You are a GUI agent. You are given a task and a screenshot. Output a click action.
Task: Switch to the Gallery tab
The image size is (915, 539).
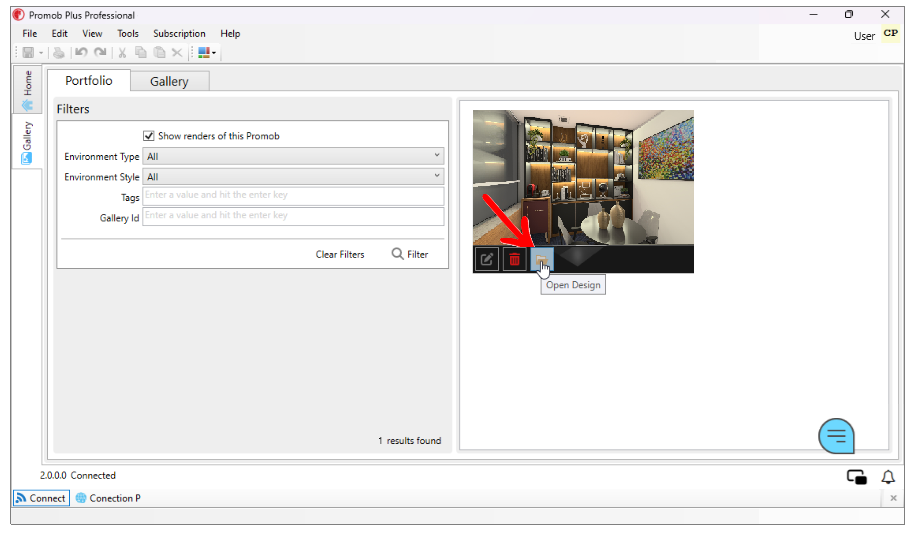pyautogui.click(x=169, y=81)
